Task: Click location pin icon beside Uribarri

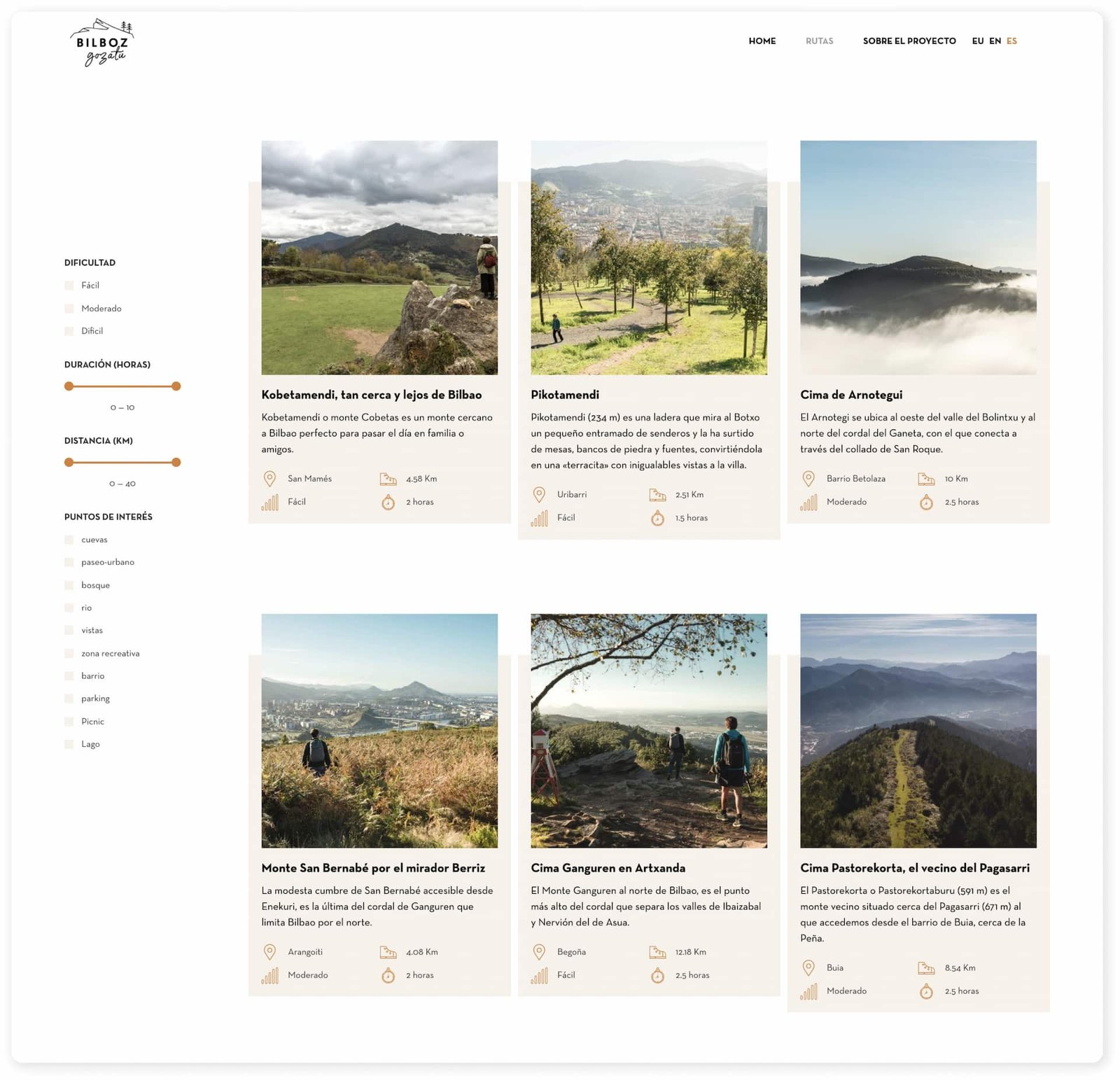Action: [539, 495]
